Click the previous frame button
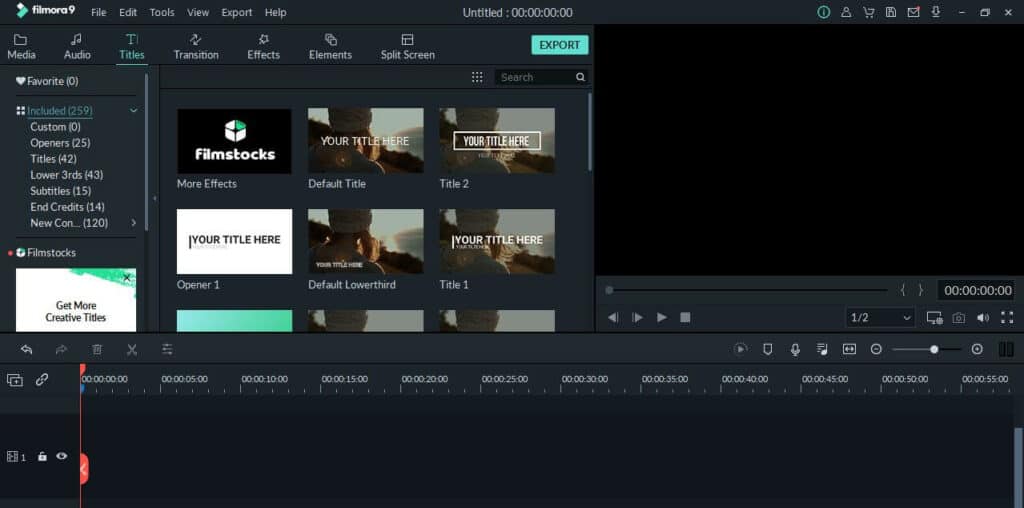The height and width of the screenshot is (508, 1024). [613, 317]
